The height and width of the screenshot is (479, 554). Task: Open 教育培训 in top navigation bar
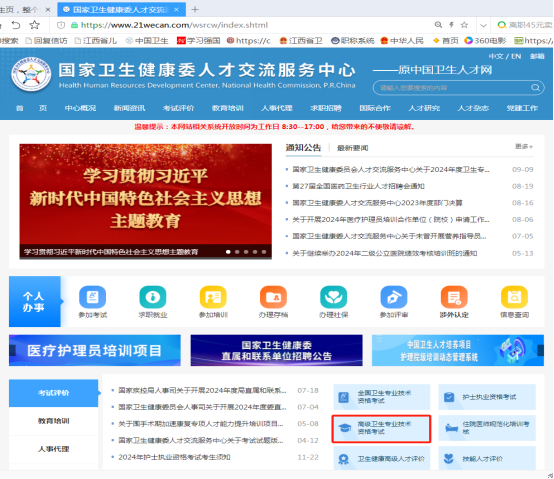228,108
